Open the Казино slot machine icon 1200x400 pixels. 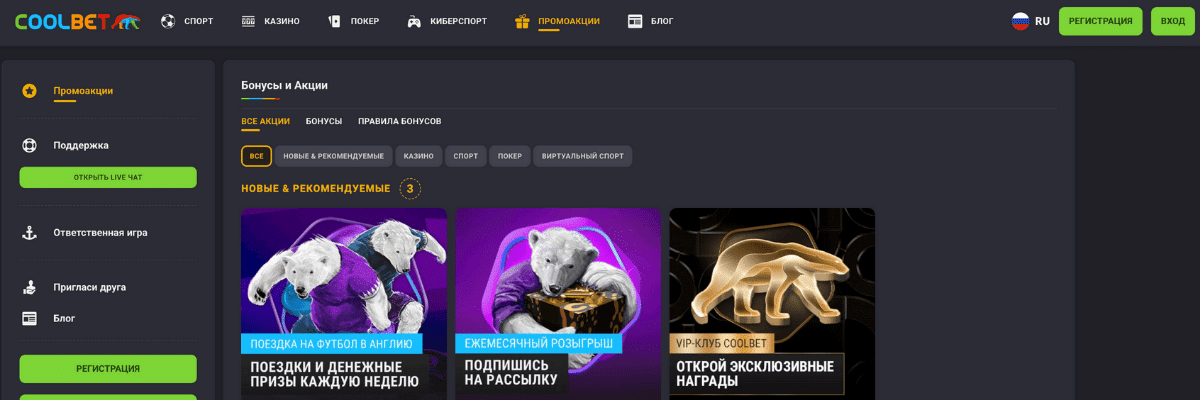click(x=249, y=21)
